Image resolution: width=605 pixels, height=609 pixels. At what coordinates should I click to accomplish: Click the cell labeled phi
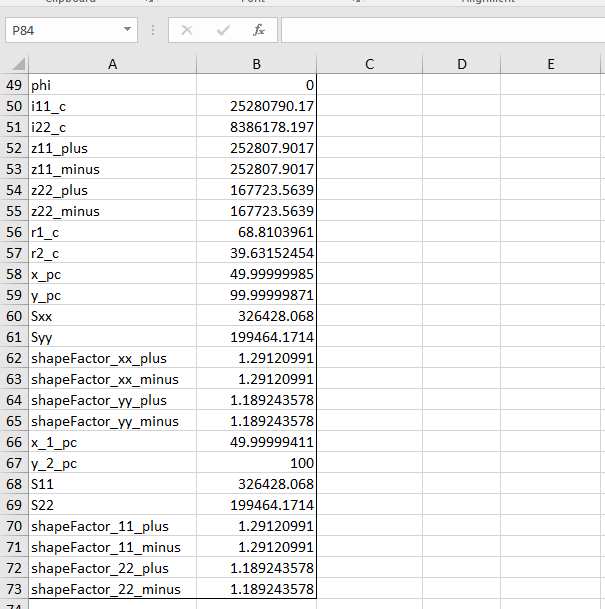(112, 85)
